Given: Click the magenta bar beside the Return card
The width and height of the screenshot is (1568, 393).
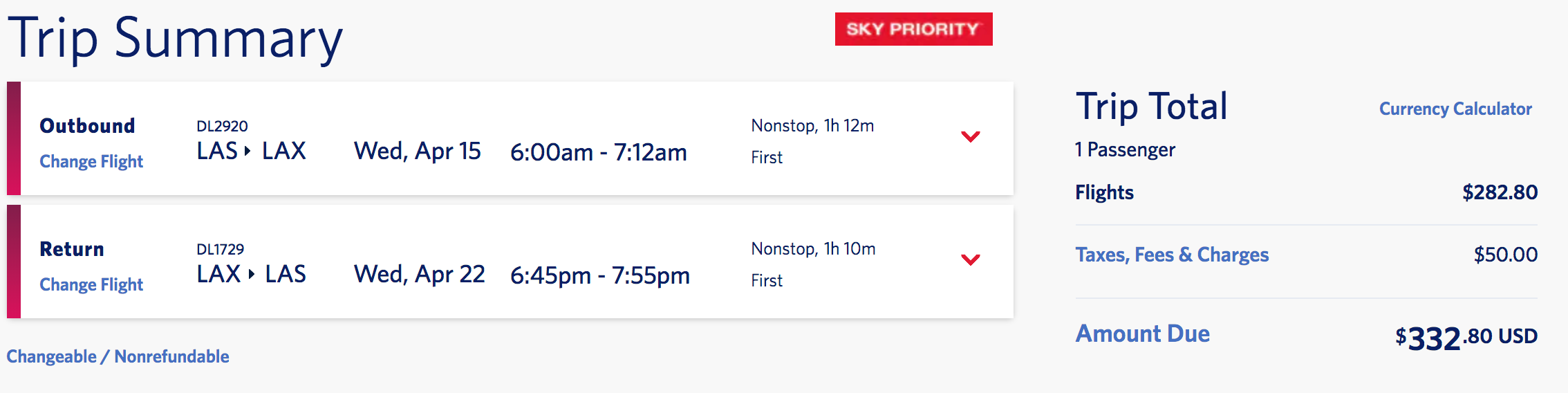Looking at the screenshot, I should pyautogui.click(x=14, y=262).
